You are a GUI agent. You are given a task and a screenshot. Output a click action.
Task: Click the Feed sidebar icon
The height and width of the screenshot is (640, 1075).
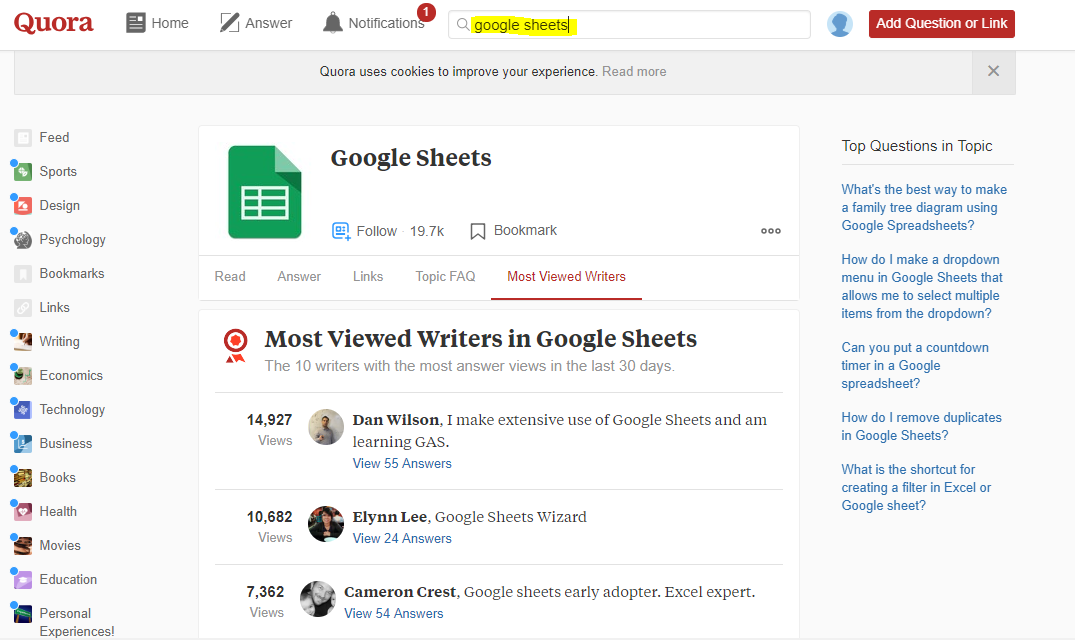coord(23,138)
